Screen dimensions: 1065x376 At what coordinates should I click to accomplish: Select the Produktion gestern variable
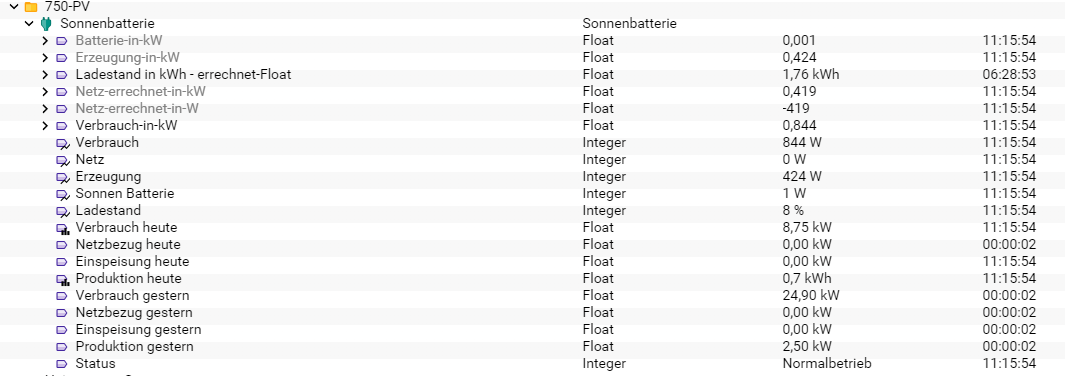point(134,346)
